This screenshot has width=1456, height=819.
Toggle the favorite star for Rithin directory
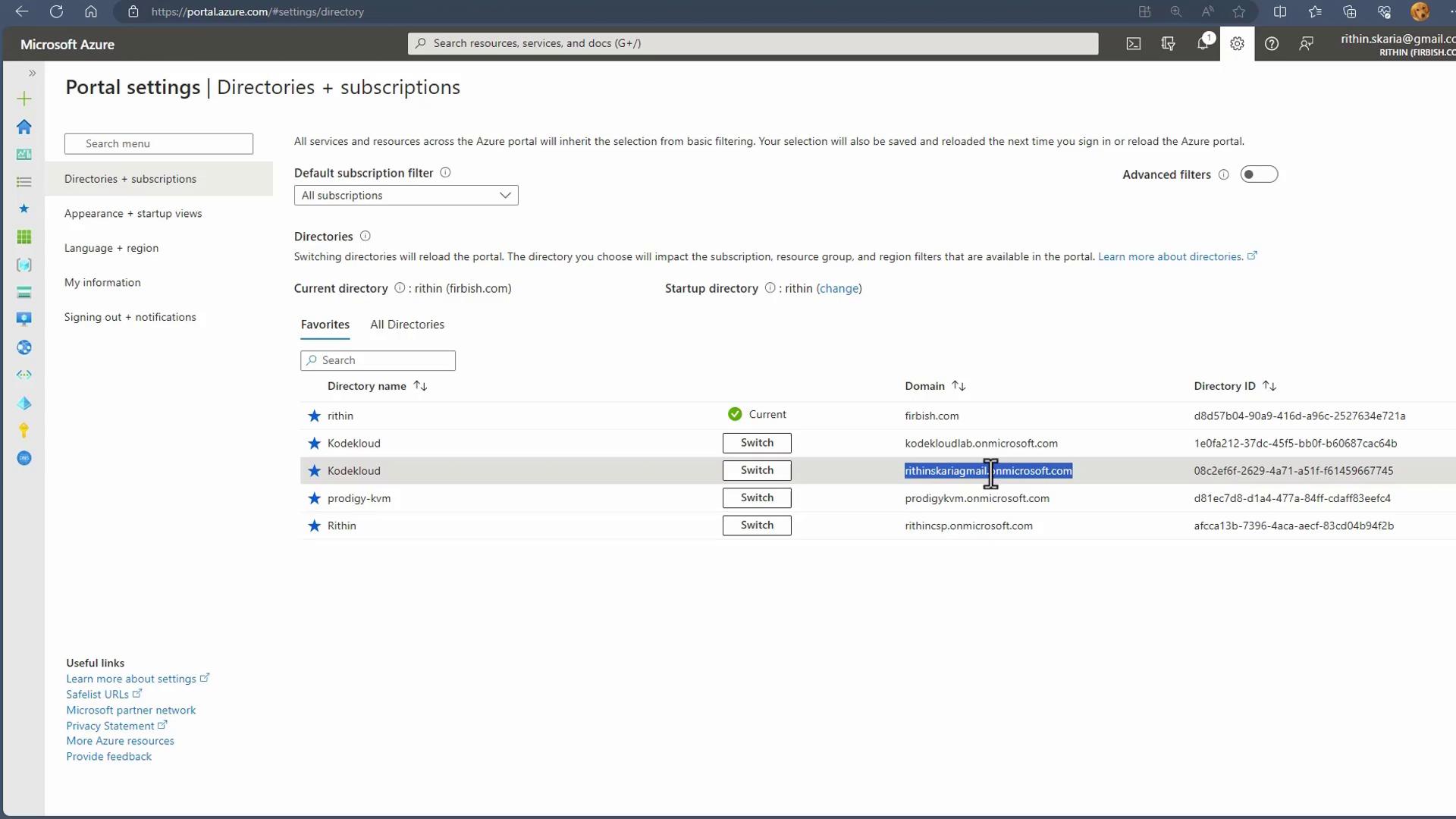point(314,526)
